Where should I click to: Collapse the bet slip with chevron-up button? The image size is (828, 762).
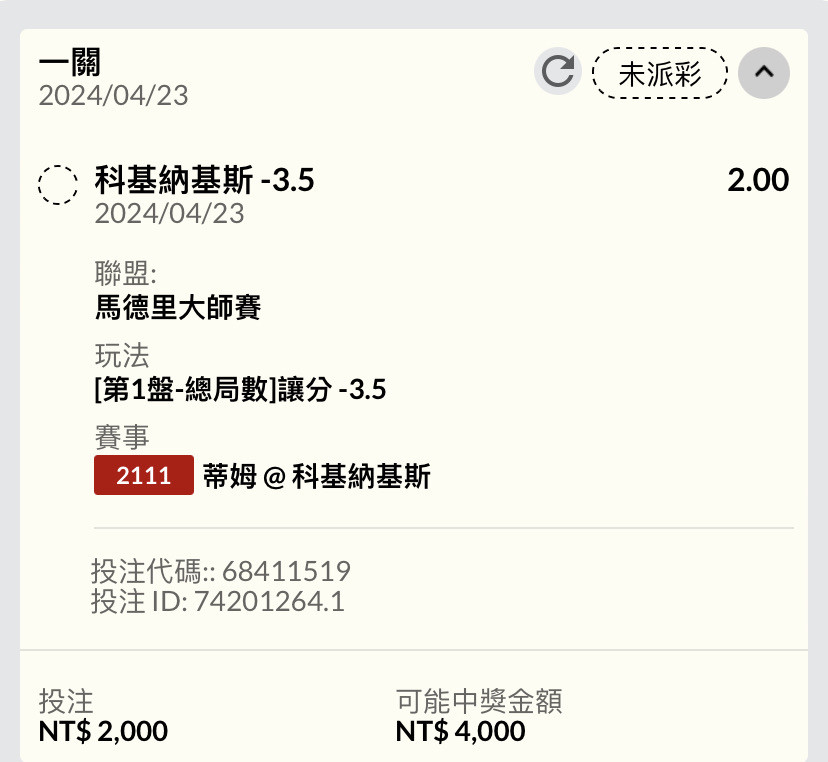pos(764,73)
